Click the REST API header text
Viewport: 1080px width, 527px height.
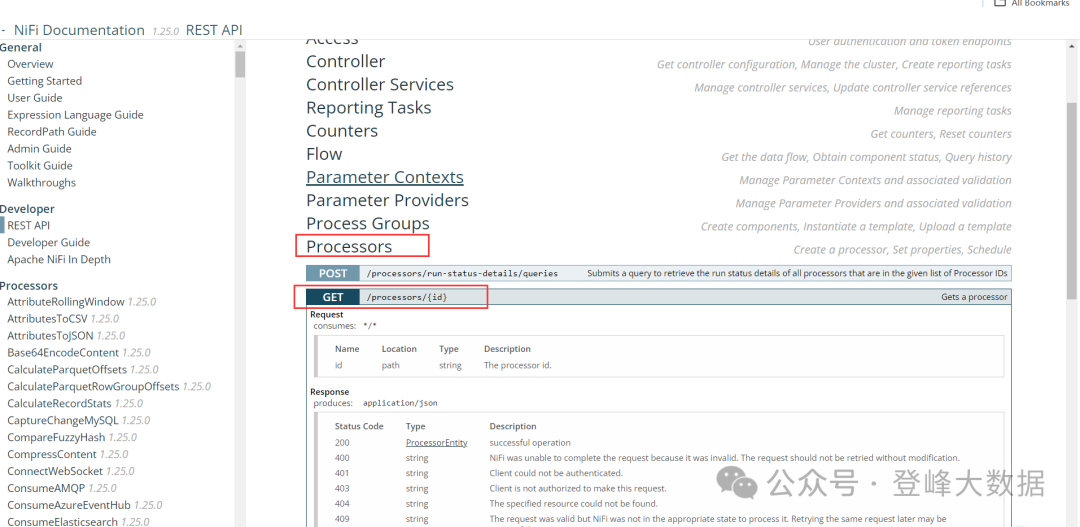pyautogui.click(x=214, y=30)
